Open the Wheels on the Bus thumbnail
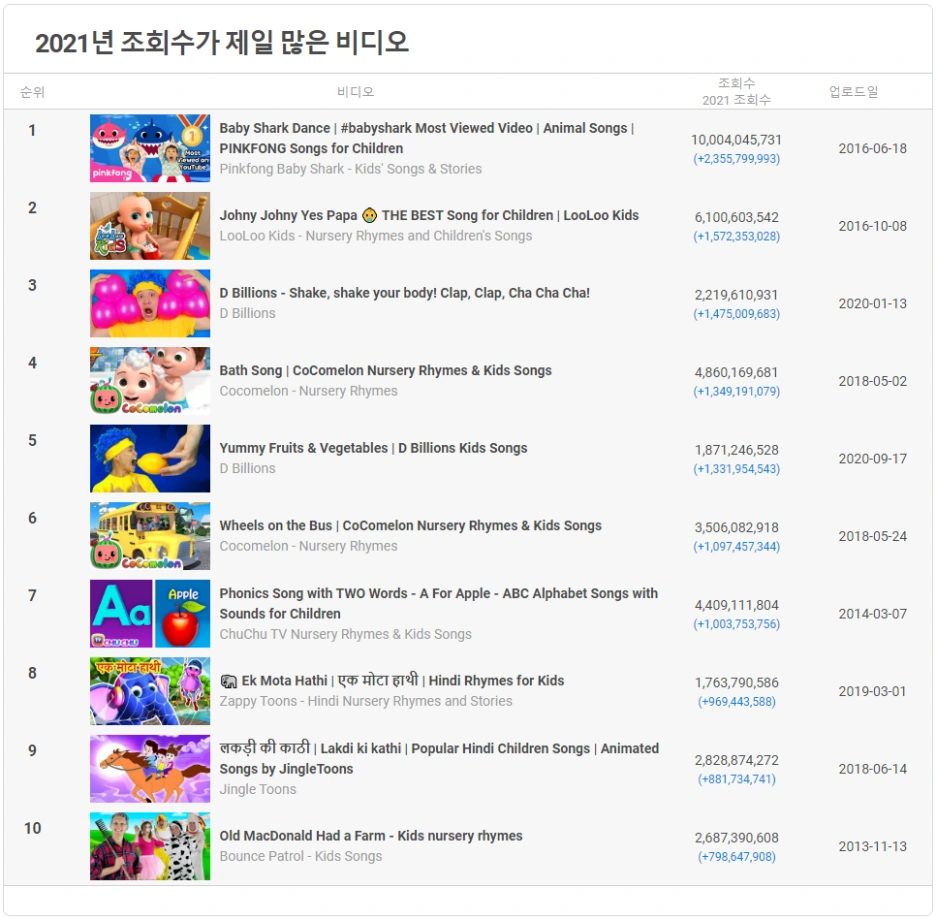 [x=150, y=536]
